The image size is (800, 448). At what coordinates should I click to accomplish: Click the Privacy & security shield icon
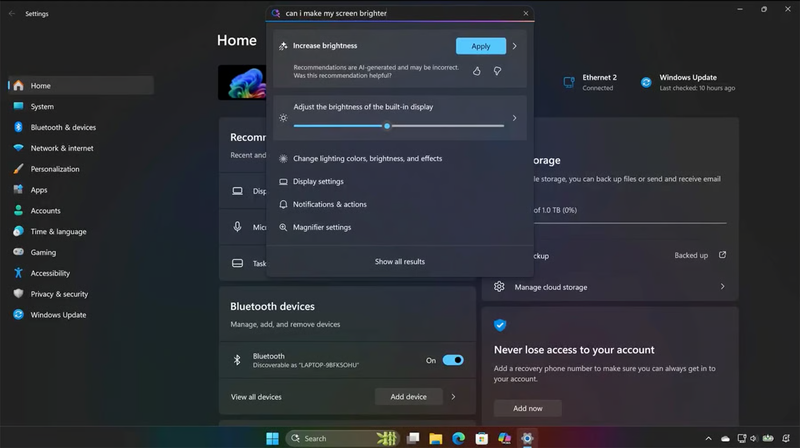[x=18, y=293]
